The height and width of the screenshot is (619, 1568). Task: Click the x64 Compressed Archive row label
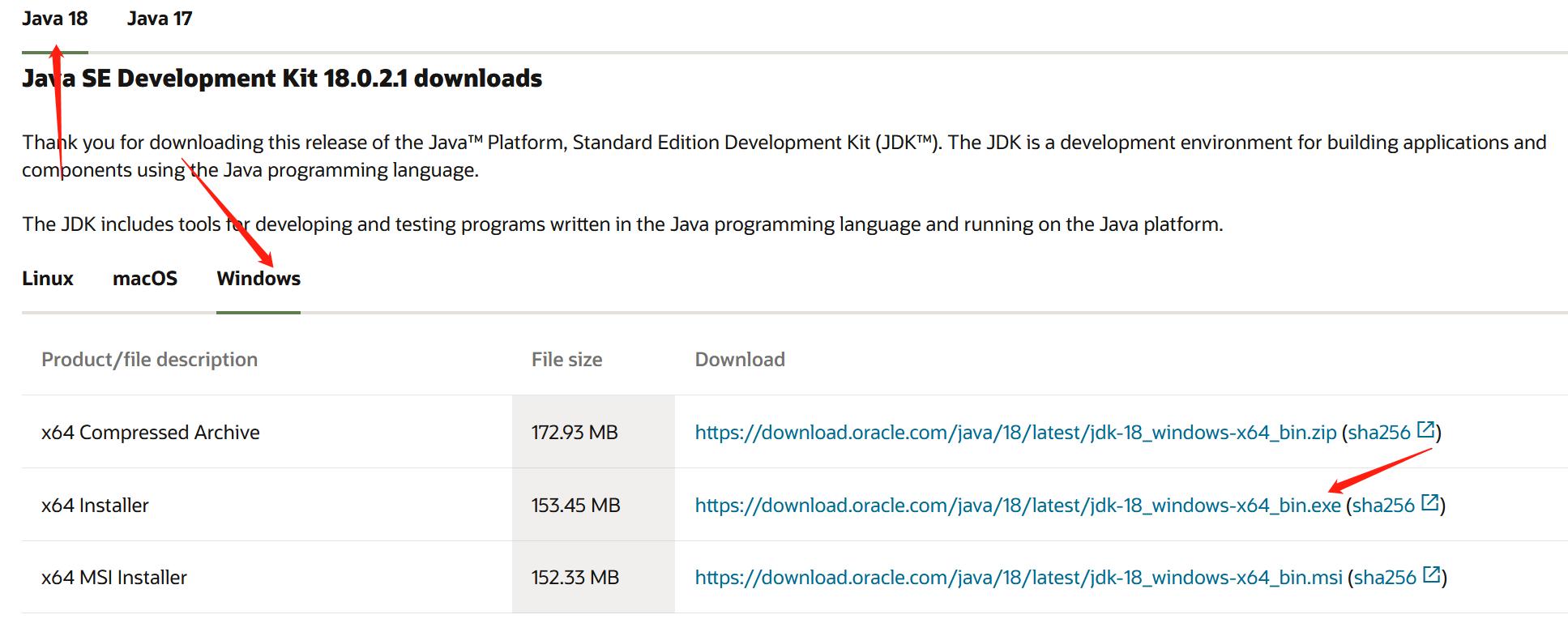(x=151, y=433)
